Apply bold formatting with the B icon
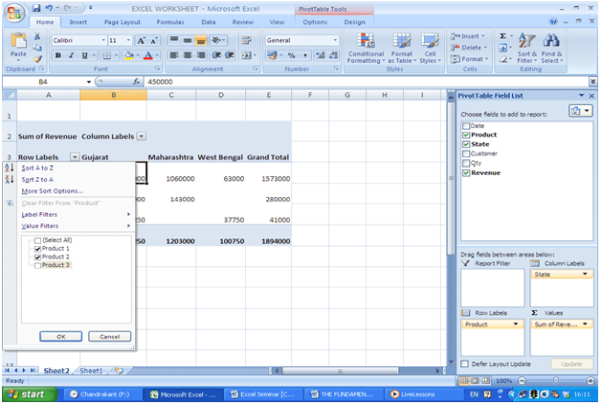This screenshot has width=600, height=404. [56, 55]
